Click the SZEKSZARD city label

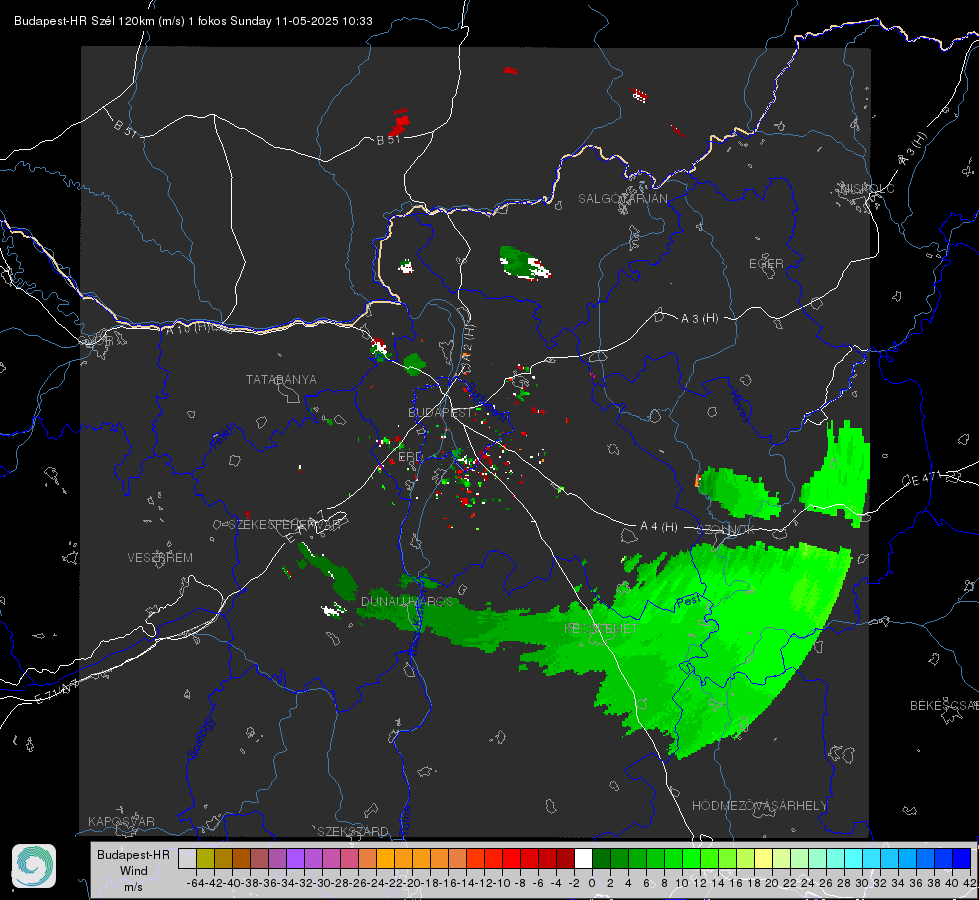pyautogui.click(x=353, y=831)
